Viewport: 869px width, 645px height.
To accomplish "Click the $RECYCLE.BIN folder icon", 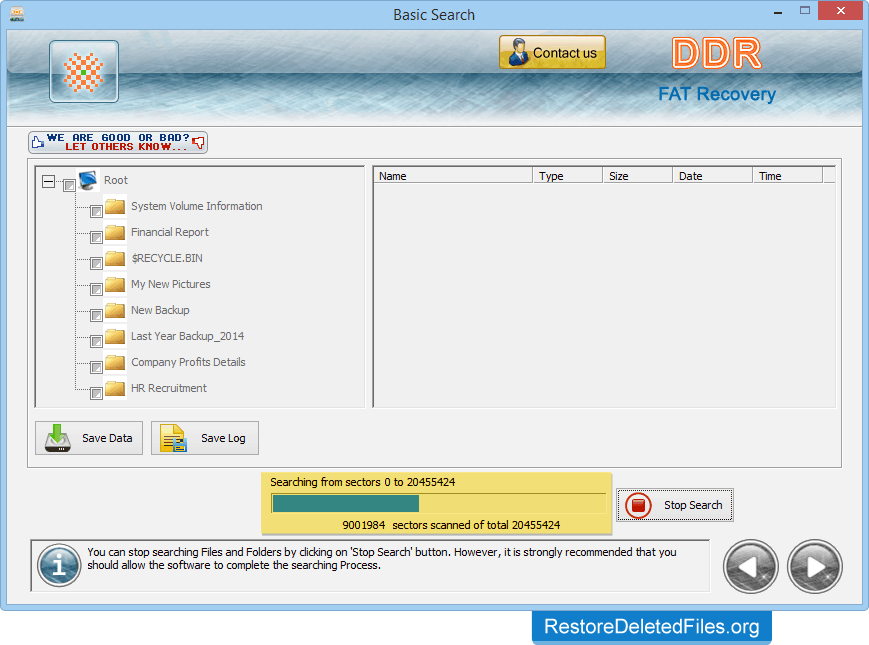I will point(115,258).
